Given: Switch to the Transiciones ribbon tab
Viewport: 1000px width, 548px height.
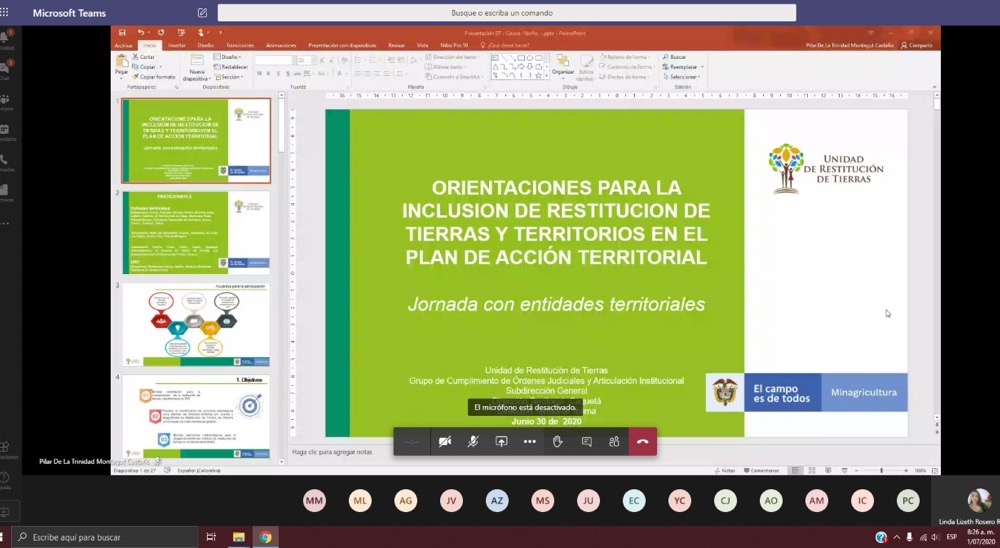Looking at the screenshot, I should tap(240, 45).
